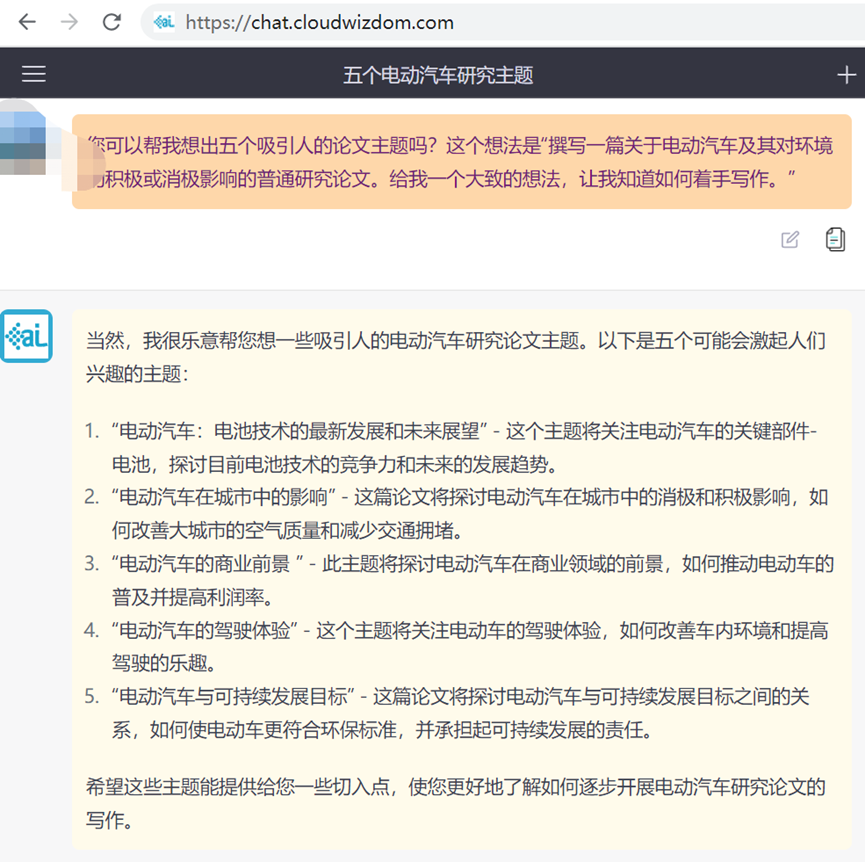Edit the user message with the pencil icon
The width and height of the screenshot is (865, 862).
pyautogui.click(x=790, y=239)
